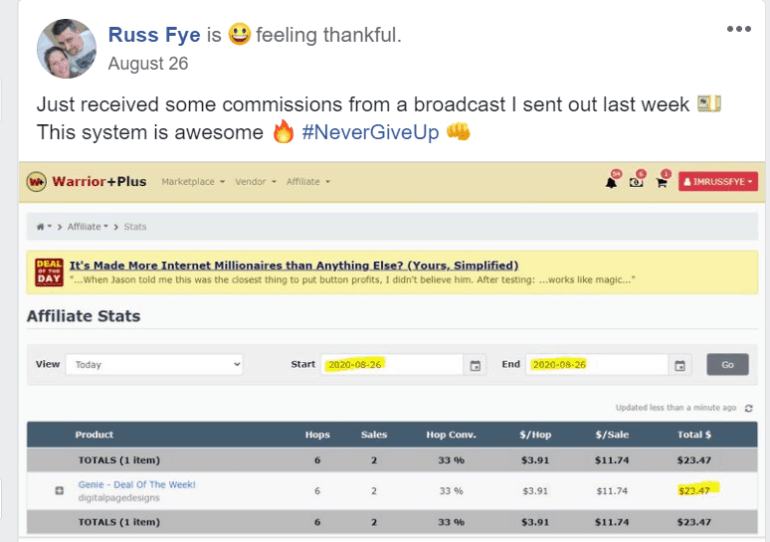The height and width of the screenshot is (542, 770).
Task: Click the Start date input field
Action: click(392, 364)
